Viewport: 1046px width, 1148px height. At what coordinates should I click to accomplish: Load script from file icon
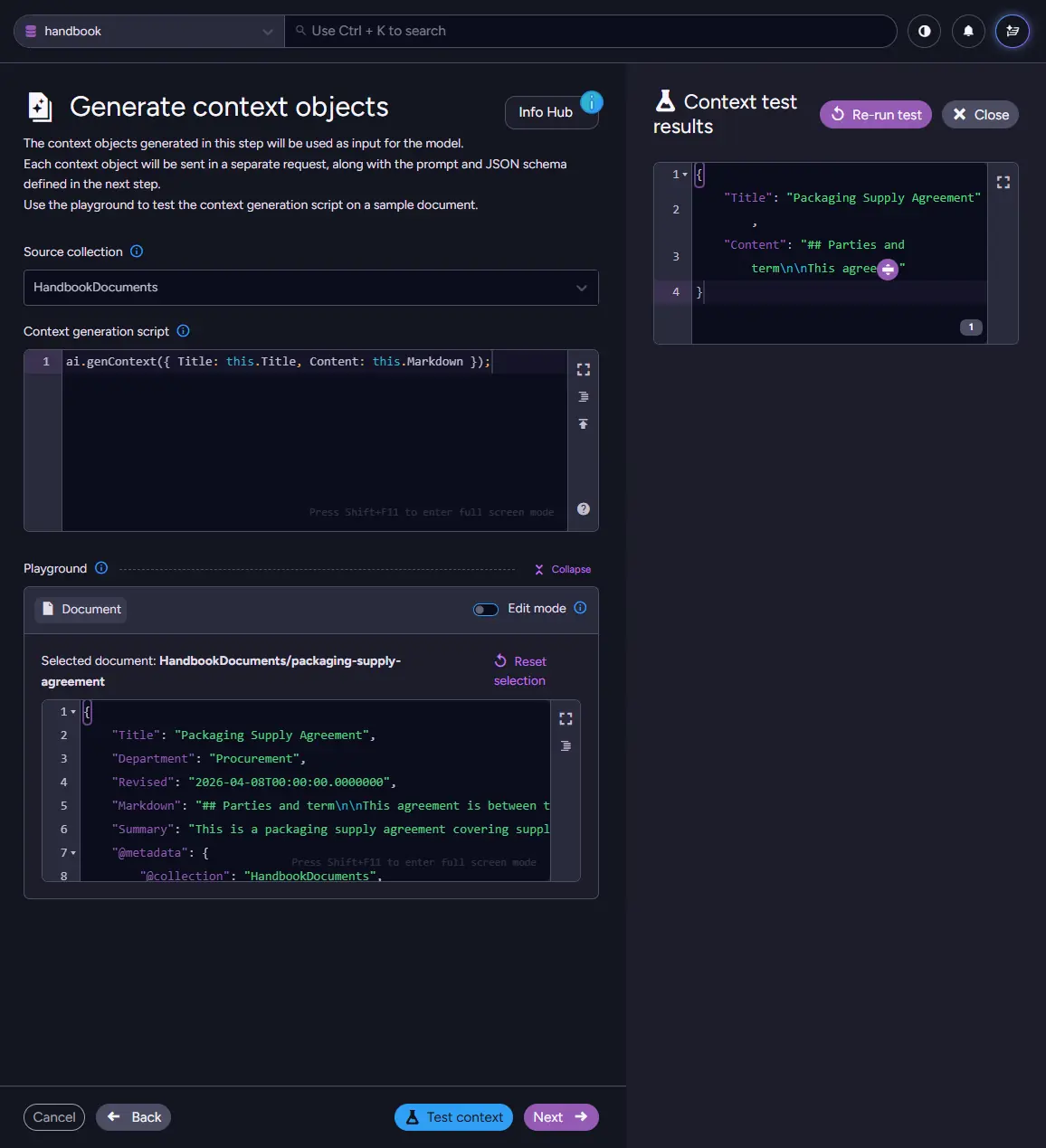tap(584, 423)
